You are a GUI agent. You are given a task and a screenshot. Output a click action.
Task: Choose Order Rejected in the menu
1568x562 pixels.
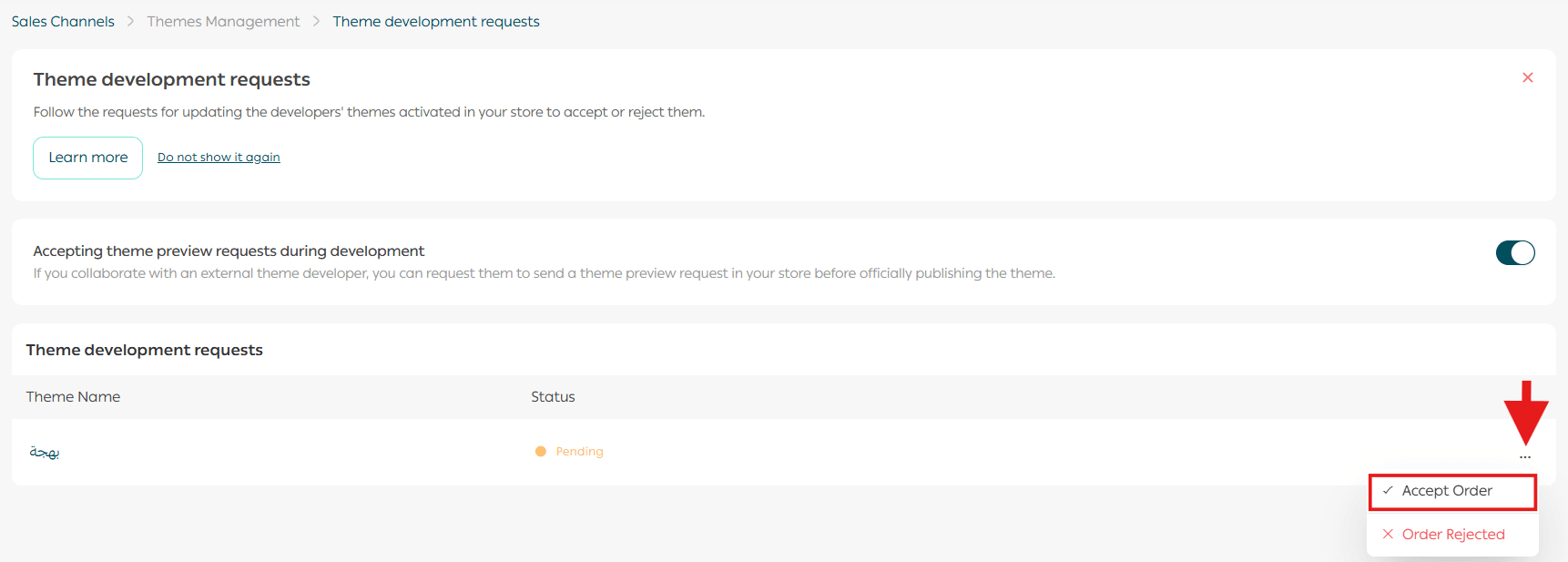tap(1452, 535)
